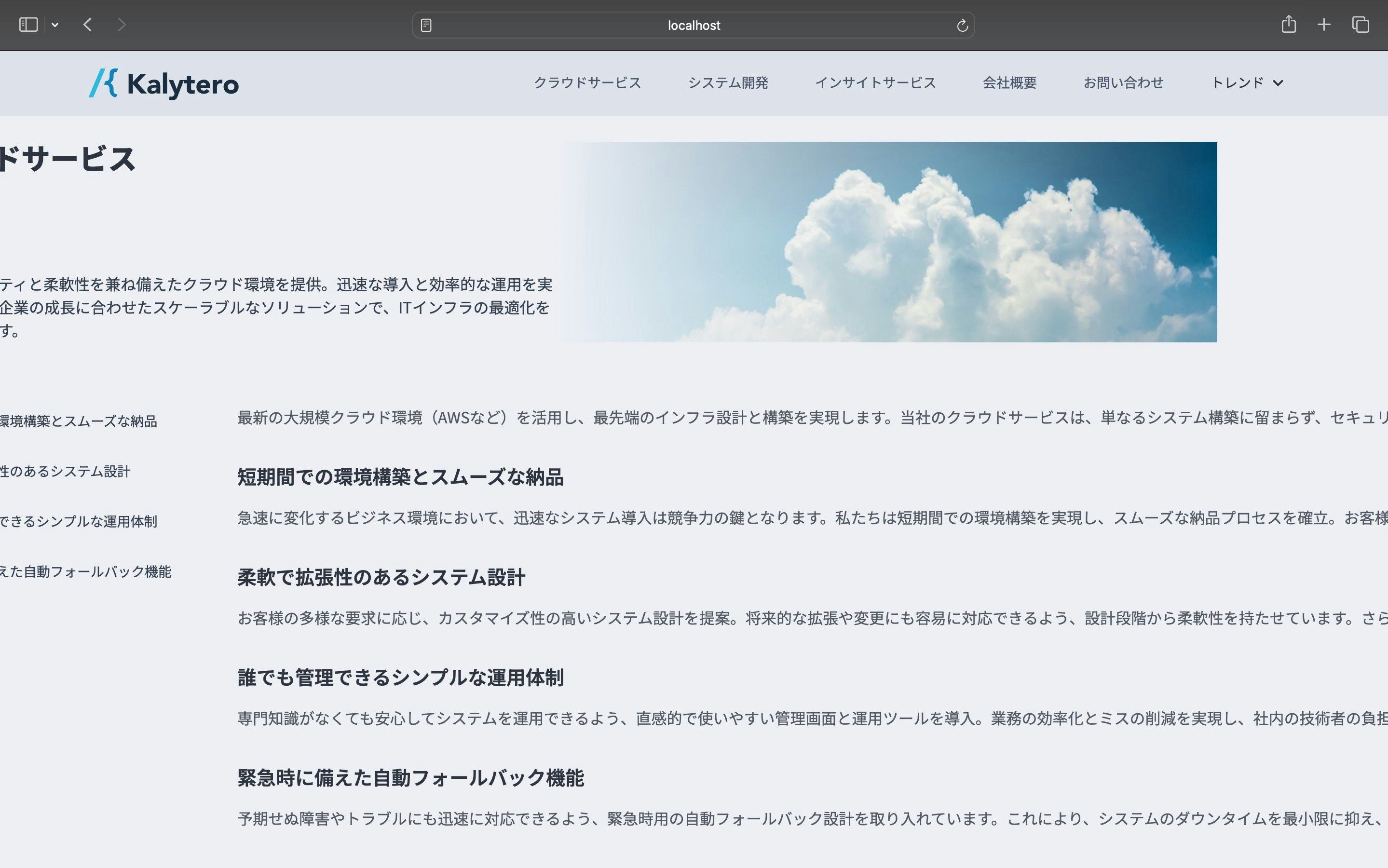This screenshot has width=1388, height=868.
Task: Open the sidebar options chevron
Action: [55, 25]
